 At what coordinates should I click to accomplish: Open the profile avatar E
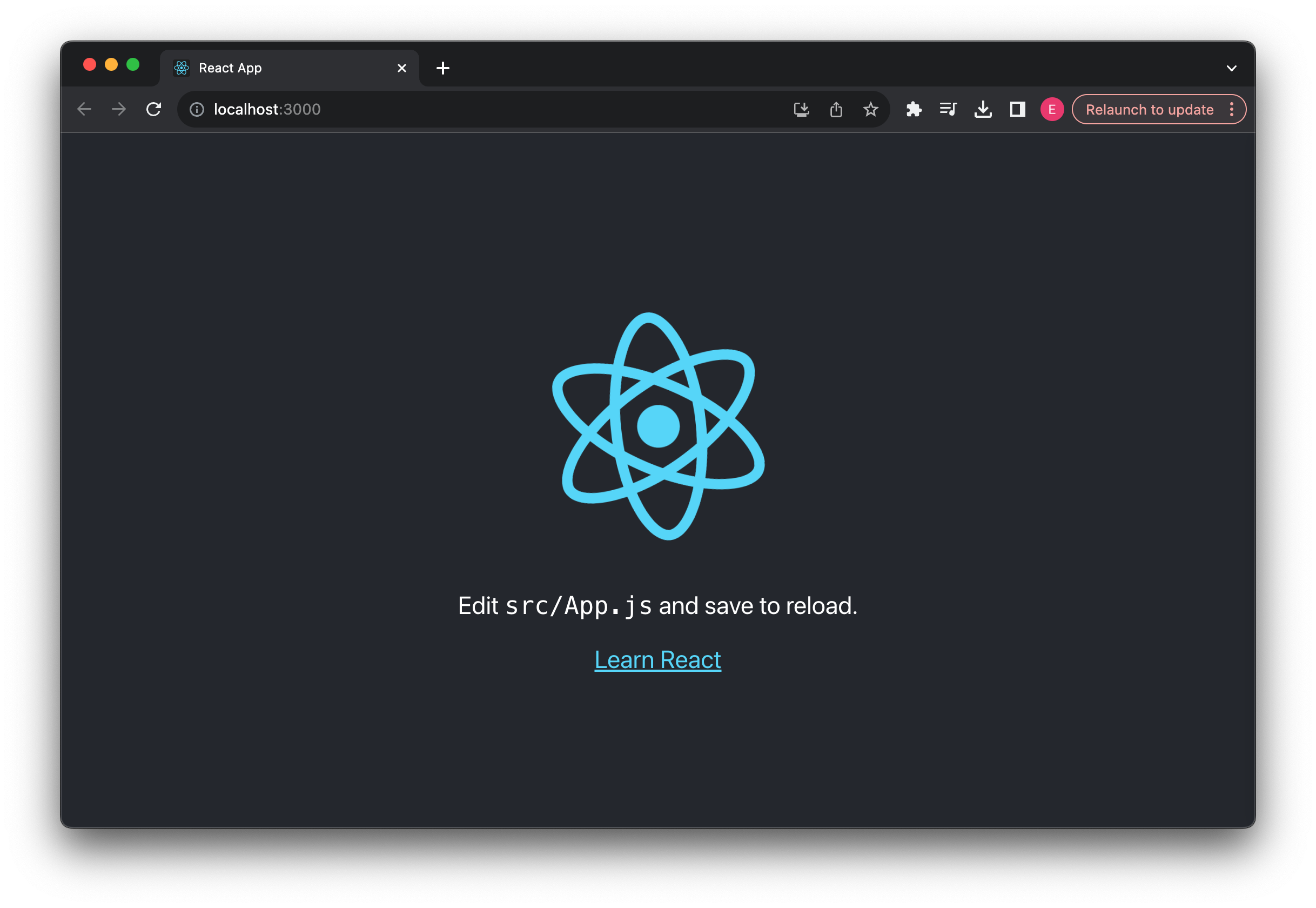(1052, 109)
